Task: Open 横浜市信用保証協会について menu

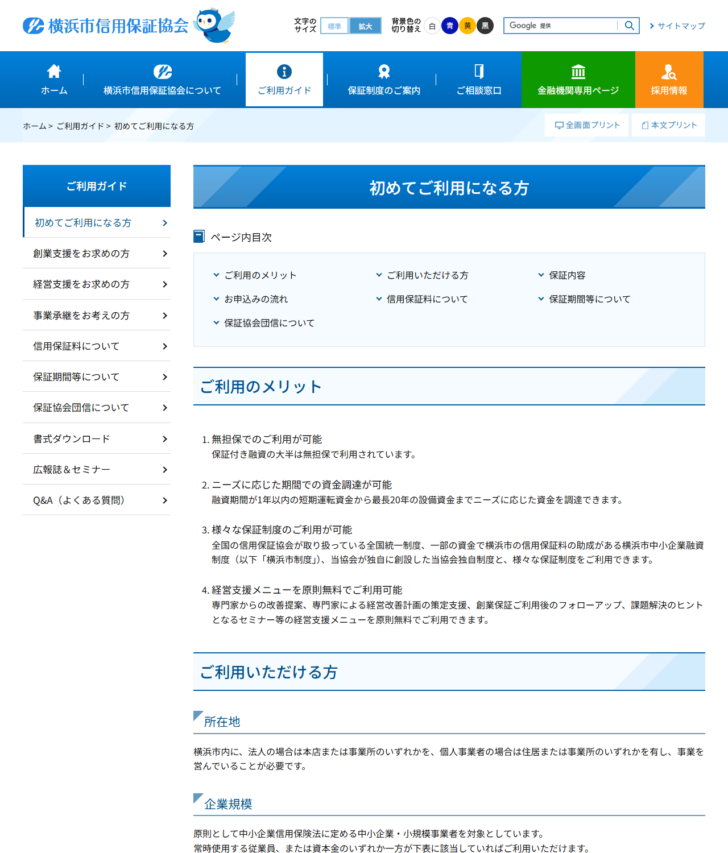Action: (162, 79)
